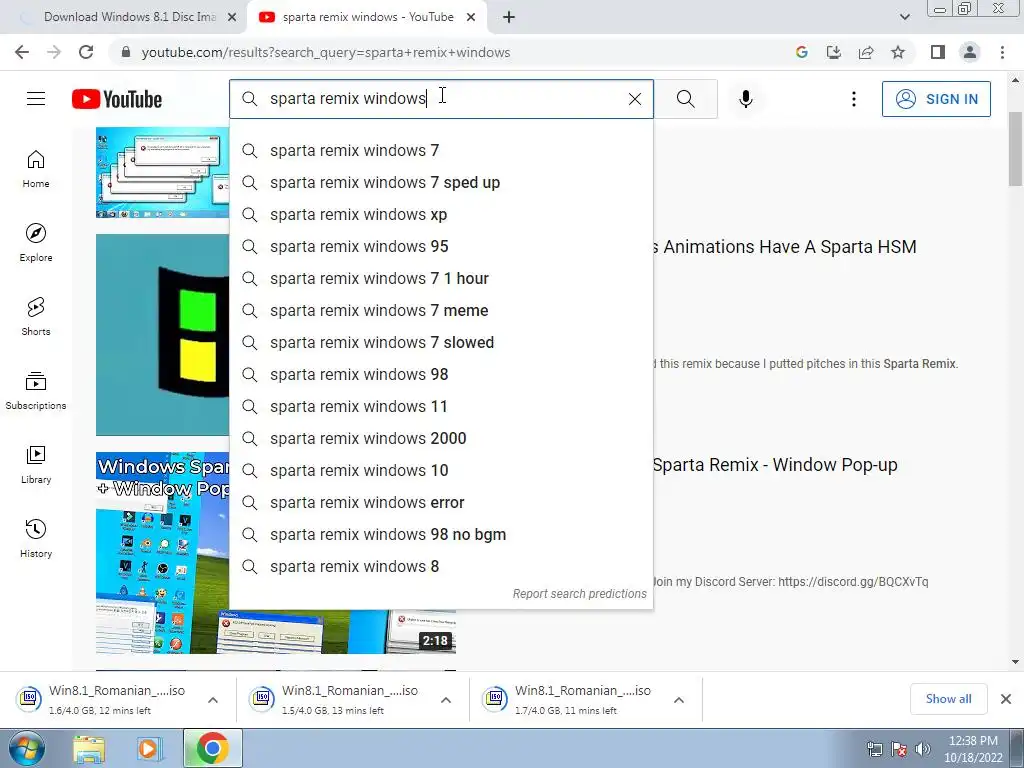Click the browser forward arrow

click(x=54, y=52)
